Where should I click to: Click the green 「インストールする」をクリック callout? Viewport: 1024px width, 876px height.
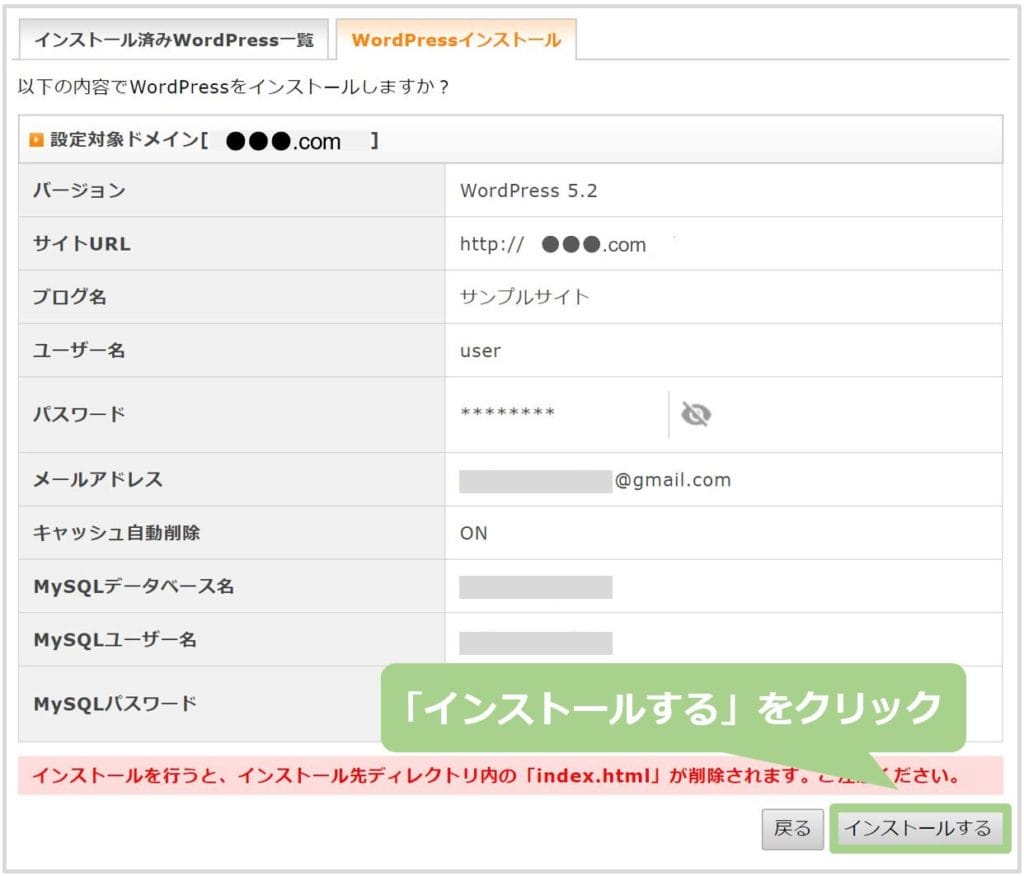click(x=672, y=708)
